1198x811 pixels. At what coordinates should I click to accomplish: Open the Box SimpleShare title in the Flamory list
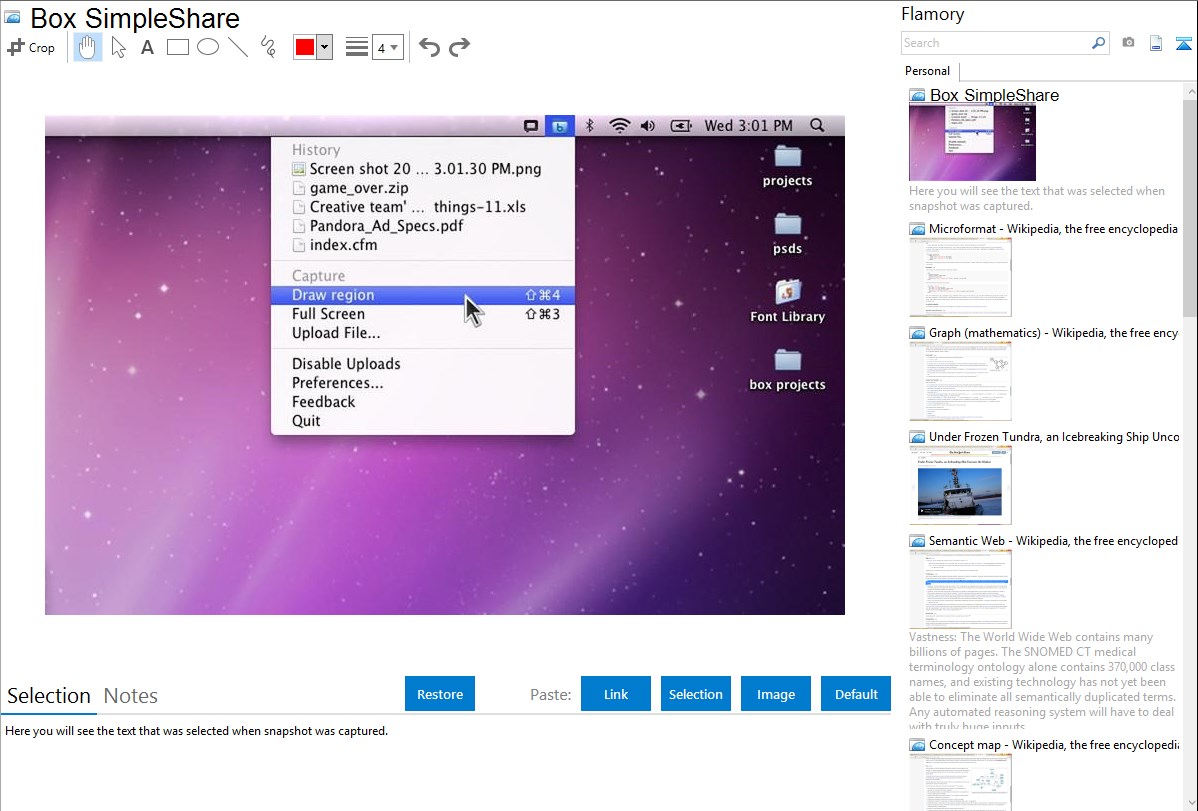995,96
